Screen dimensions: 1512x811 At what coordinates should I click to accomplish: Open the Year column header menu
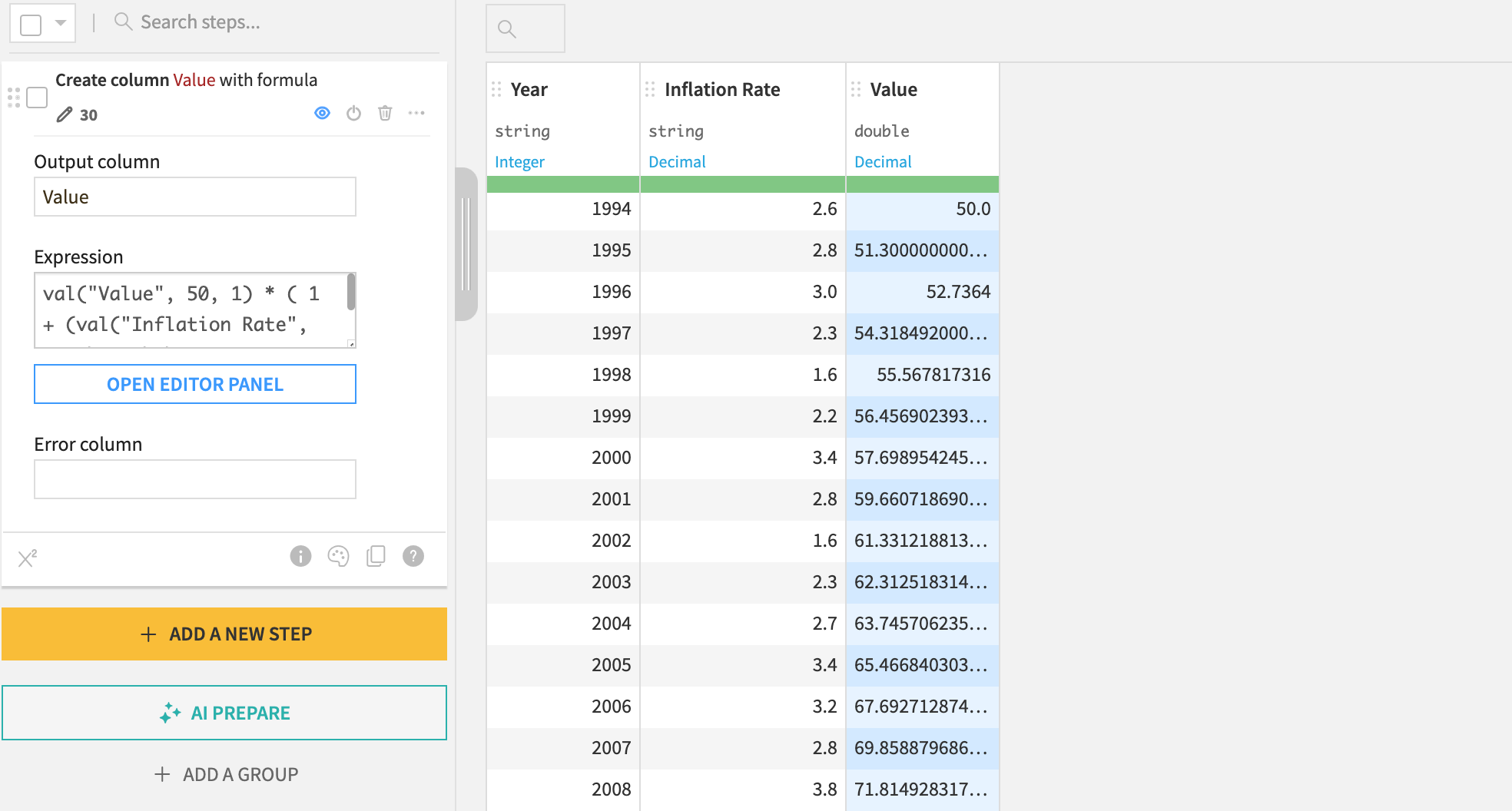529,90
